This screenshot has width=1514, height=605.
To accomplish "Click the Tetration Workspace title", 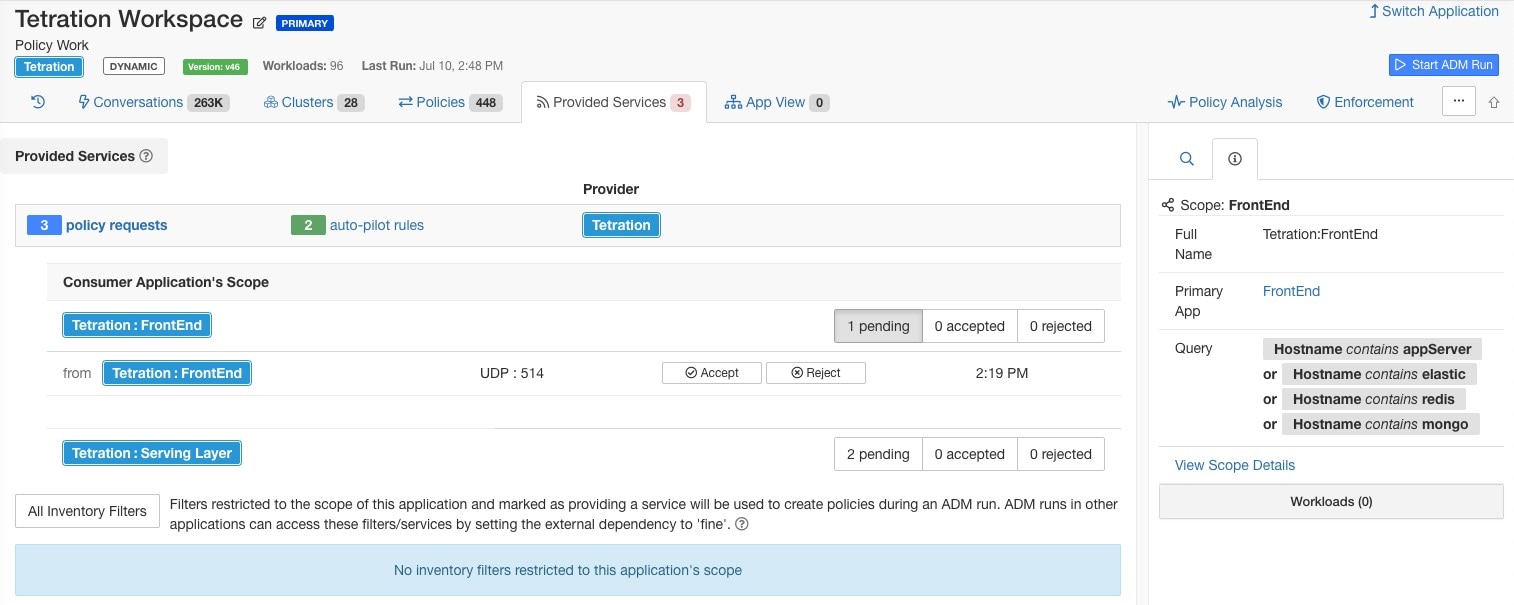I will click(129, 19).
